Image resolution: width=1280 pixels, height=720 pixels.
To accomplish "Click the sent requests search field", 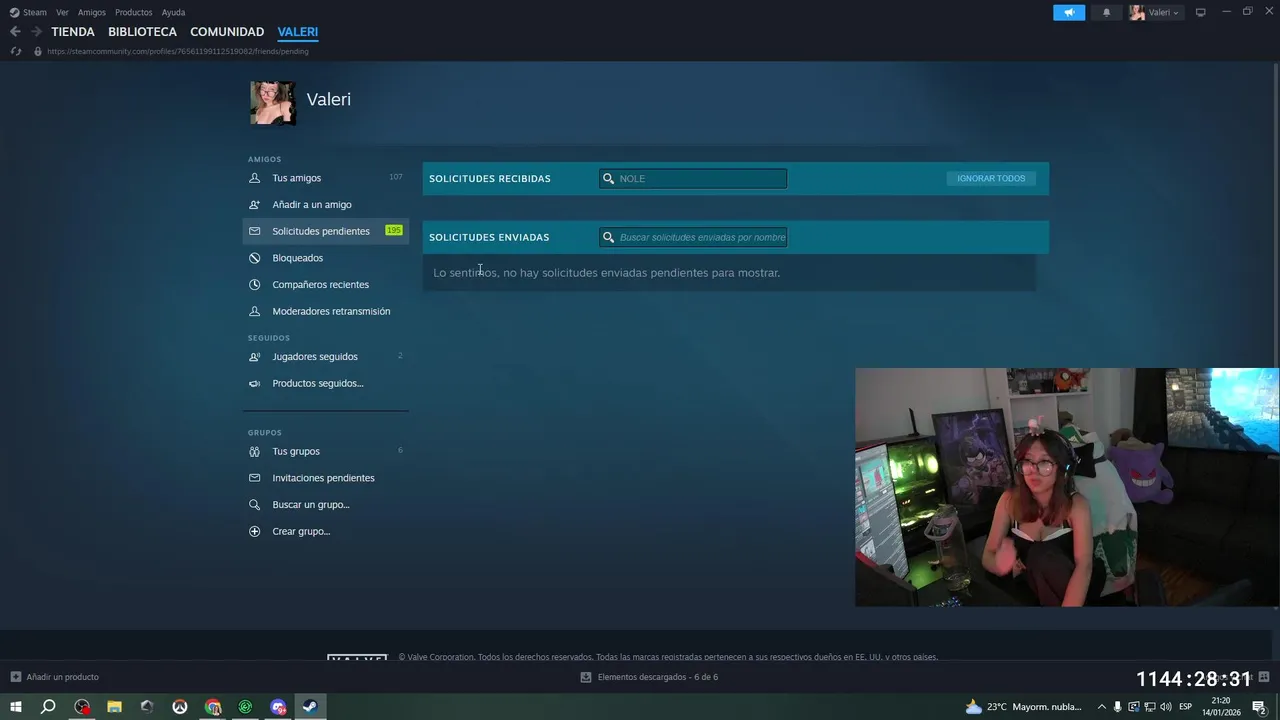I will coord(693,237).
